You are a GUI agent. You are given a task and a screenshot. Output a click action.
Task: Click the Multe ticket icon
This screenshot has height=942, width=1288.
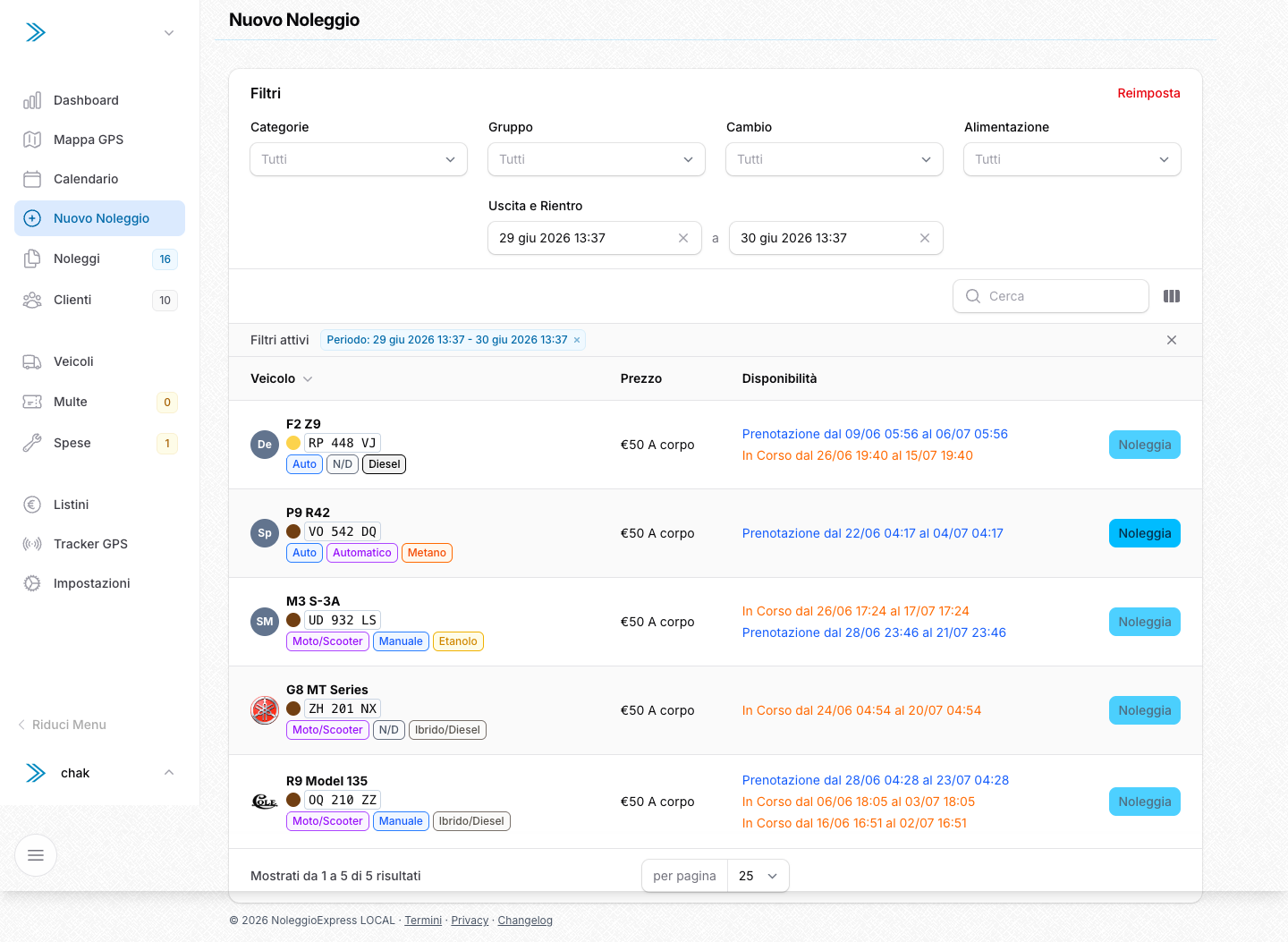(32, 402)
